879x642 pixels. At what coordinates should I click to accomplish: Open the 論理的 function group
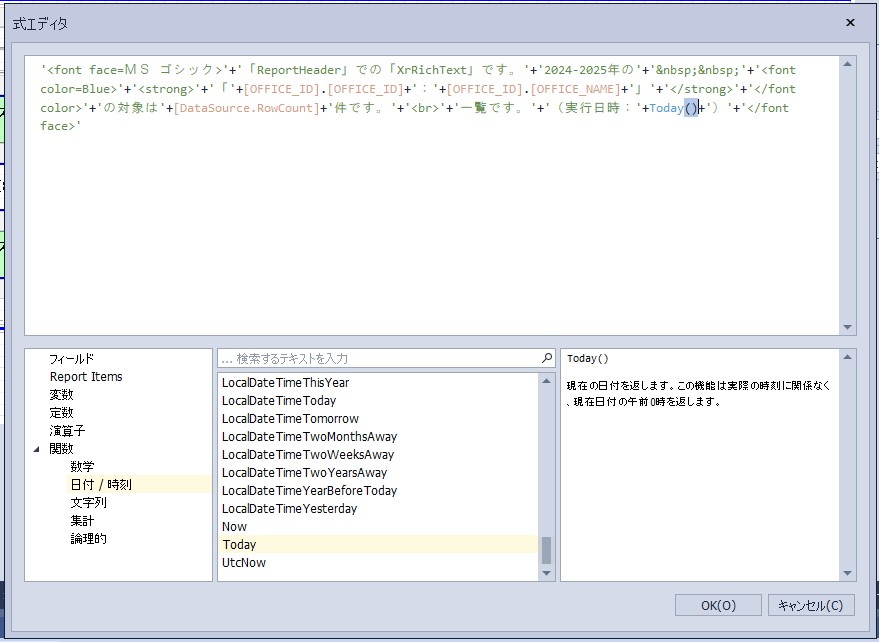point(88,538)
